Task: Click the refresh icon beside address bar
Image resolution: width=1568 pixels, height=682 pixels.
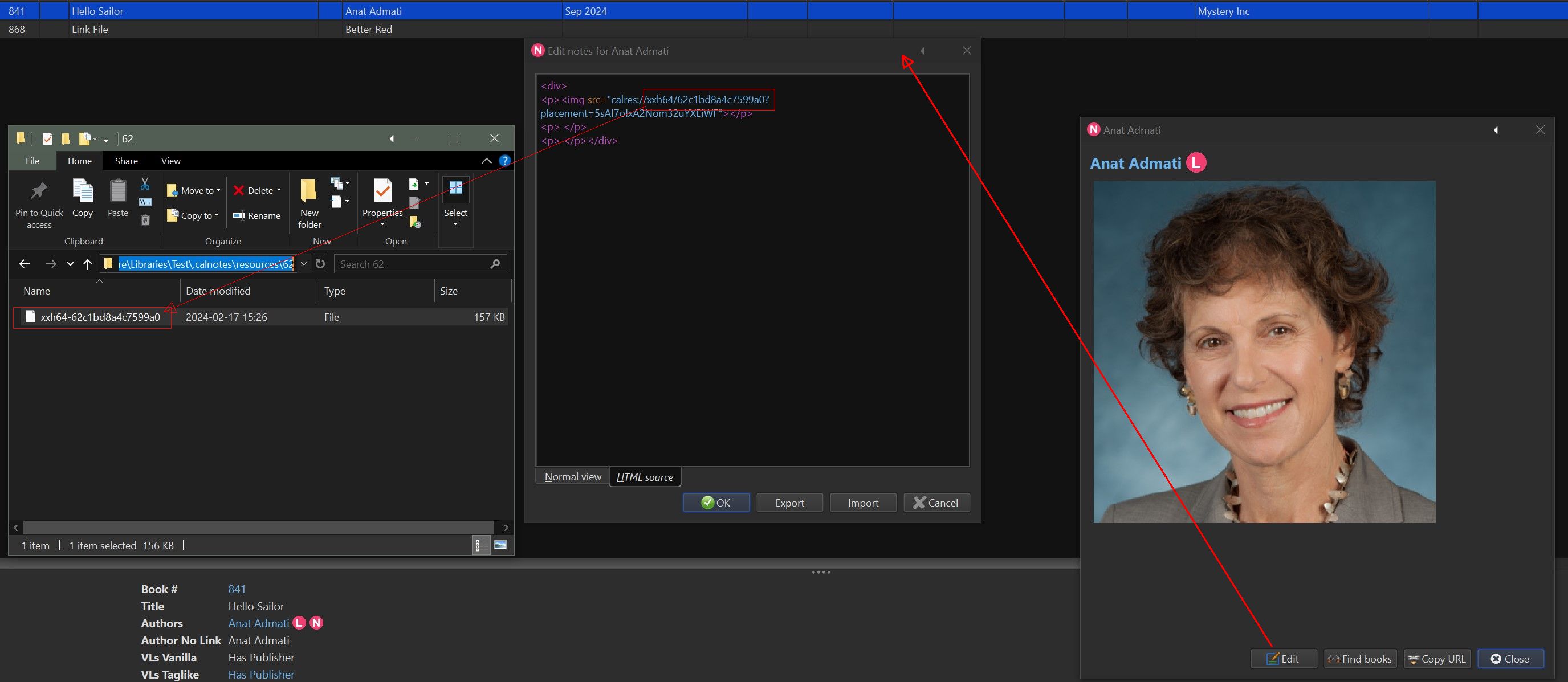Action: tap(320, 264)
